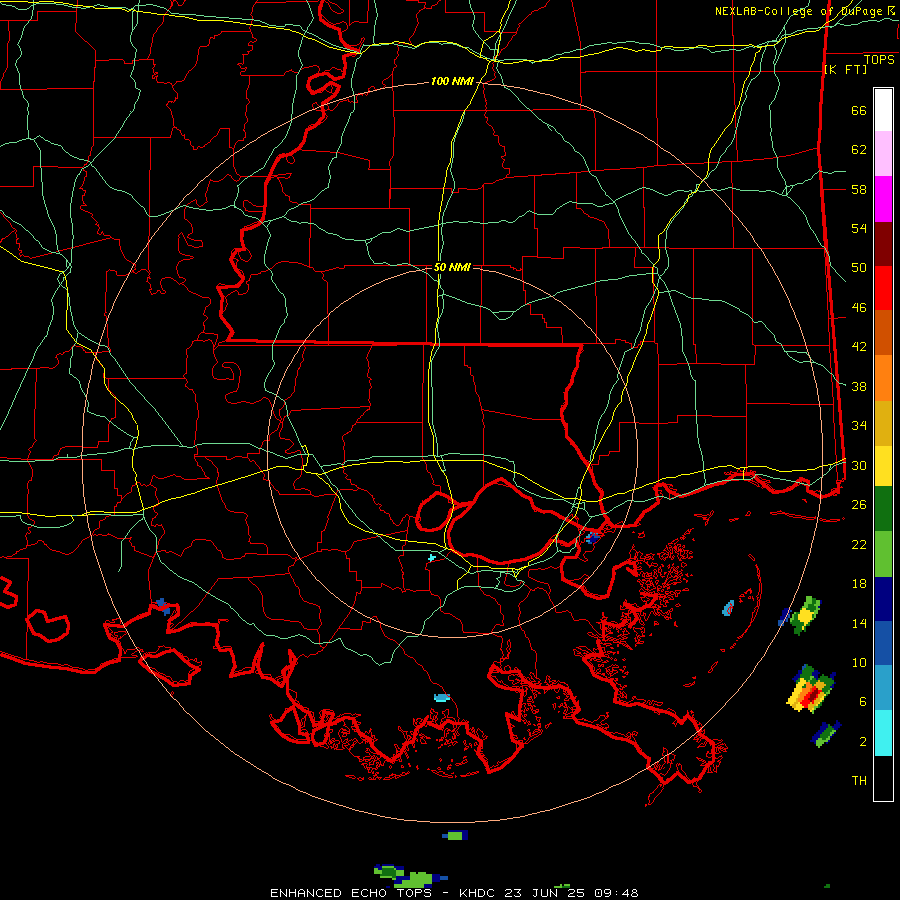
Task: Click the green echo cluster at map bottom
Action: (410, 875)
